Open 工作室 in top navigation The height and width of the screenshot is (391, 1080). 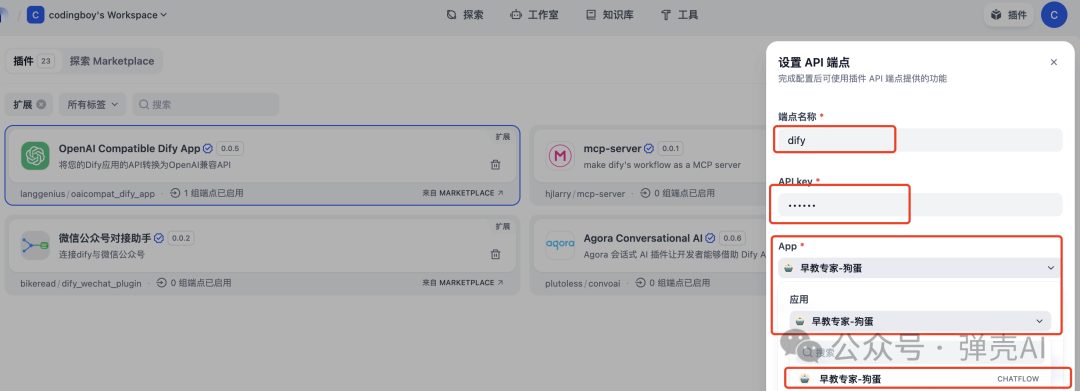tap(534, 14)
